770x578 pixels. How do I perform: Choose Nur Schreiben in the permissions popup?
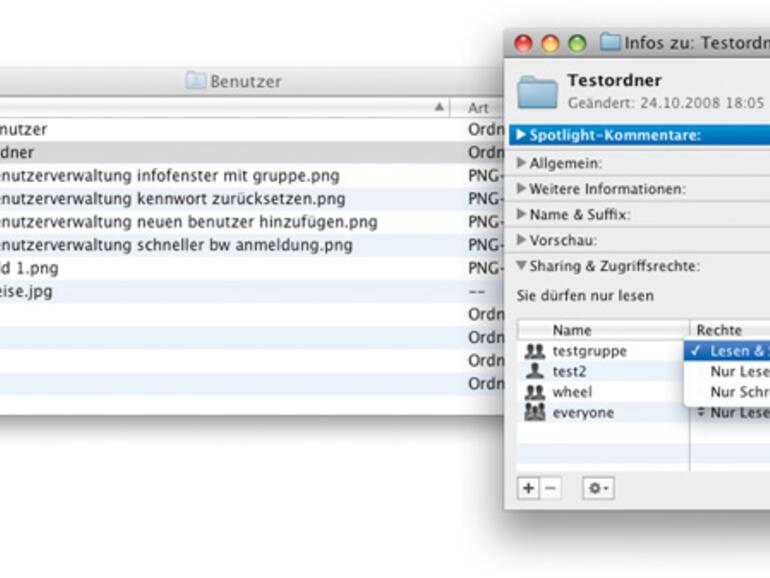727,392
